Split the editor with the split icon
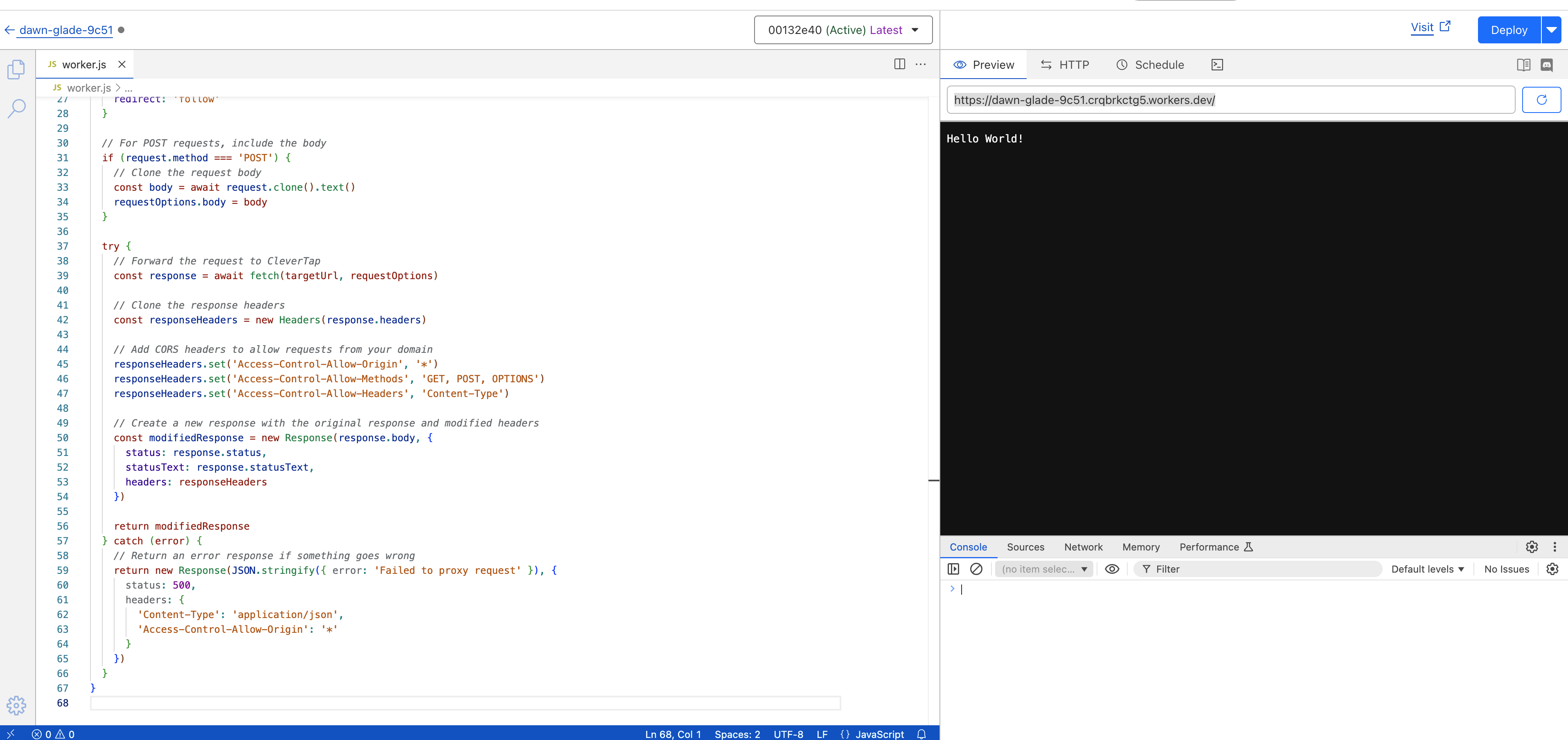The width and height of the screenshot is (1568, 740). (x=899, y=64)
